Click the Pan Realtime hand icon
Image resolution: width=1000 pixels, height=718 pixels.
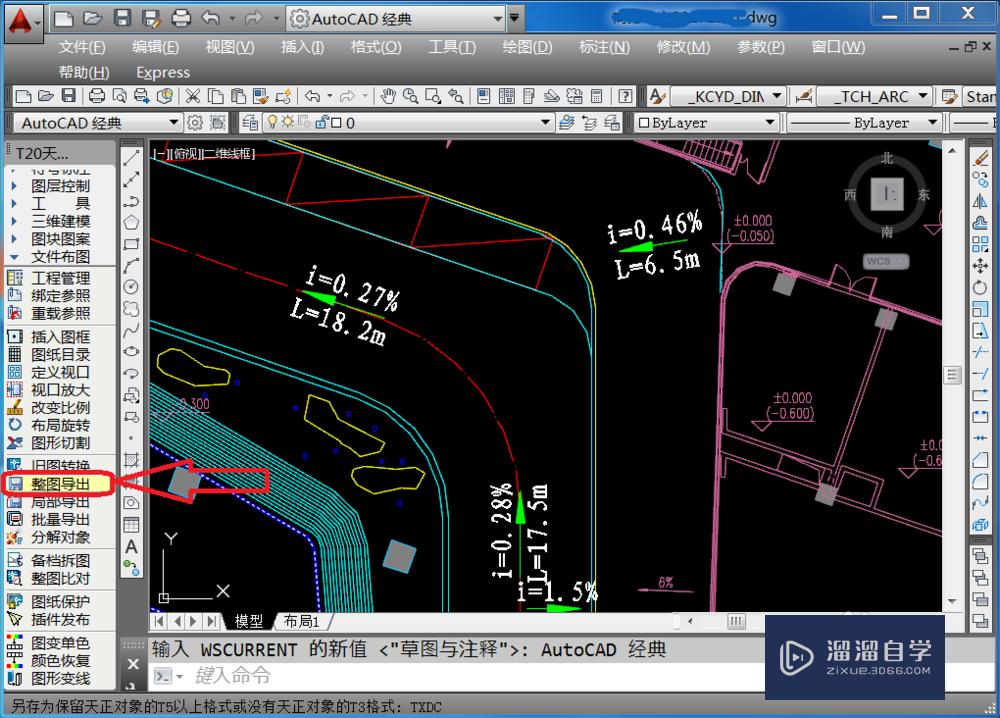(389, 96)
